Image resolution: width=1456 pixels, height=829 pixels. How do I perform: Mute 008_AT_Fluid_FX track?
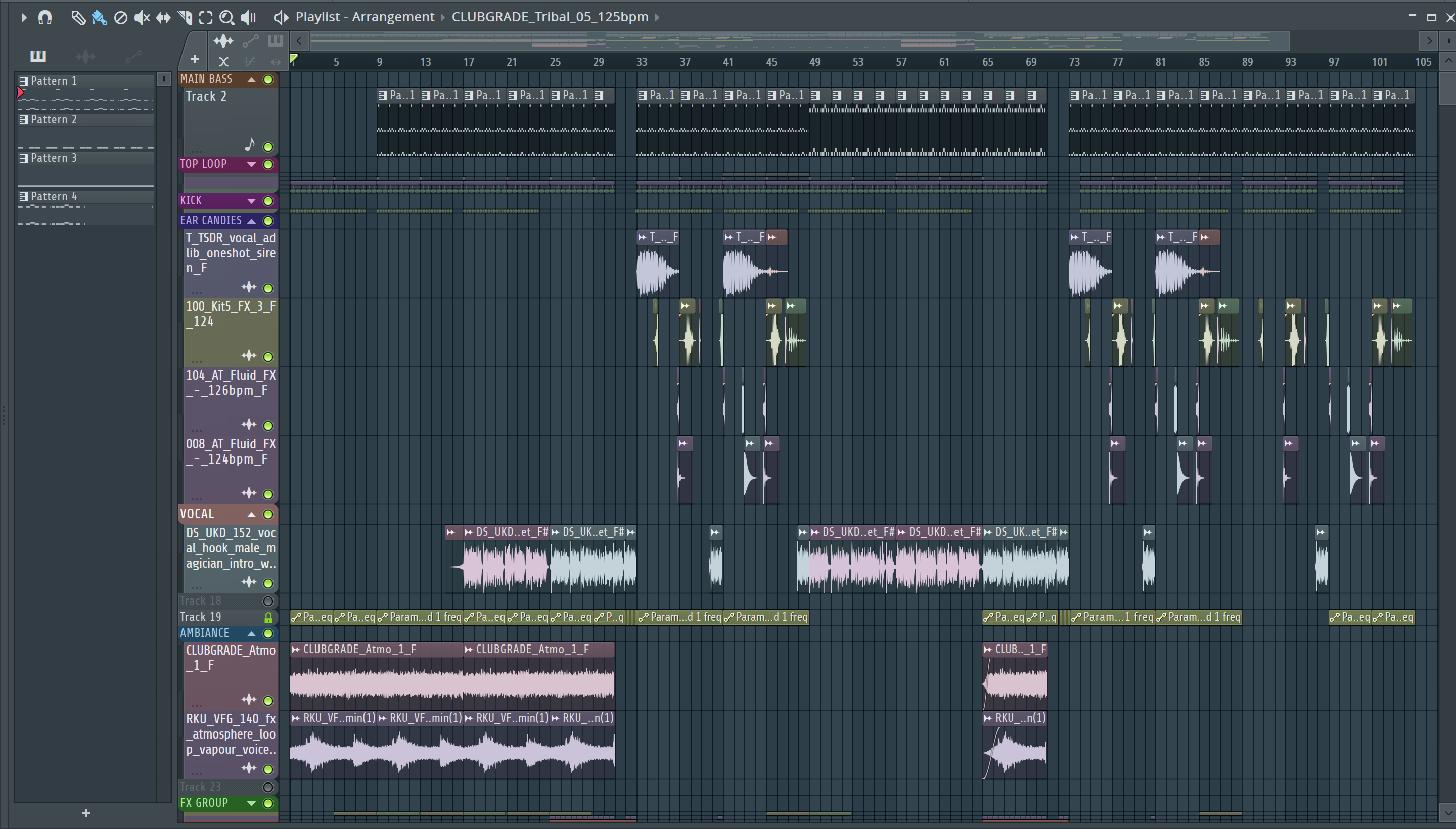pos(267,494)
